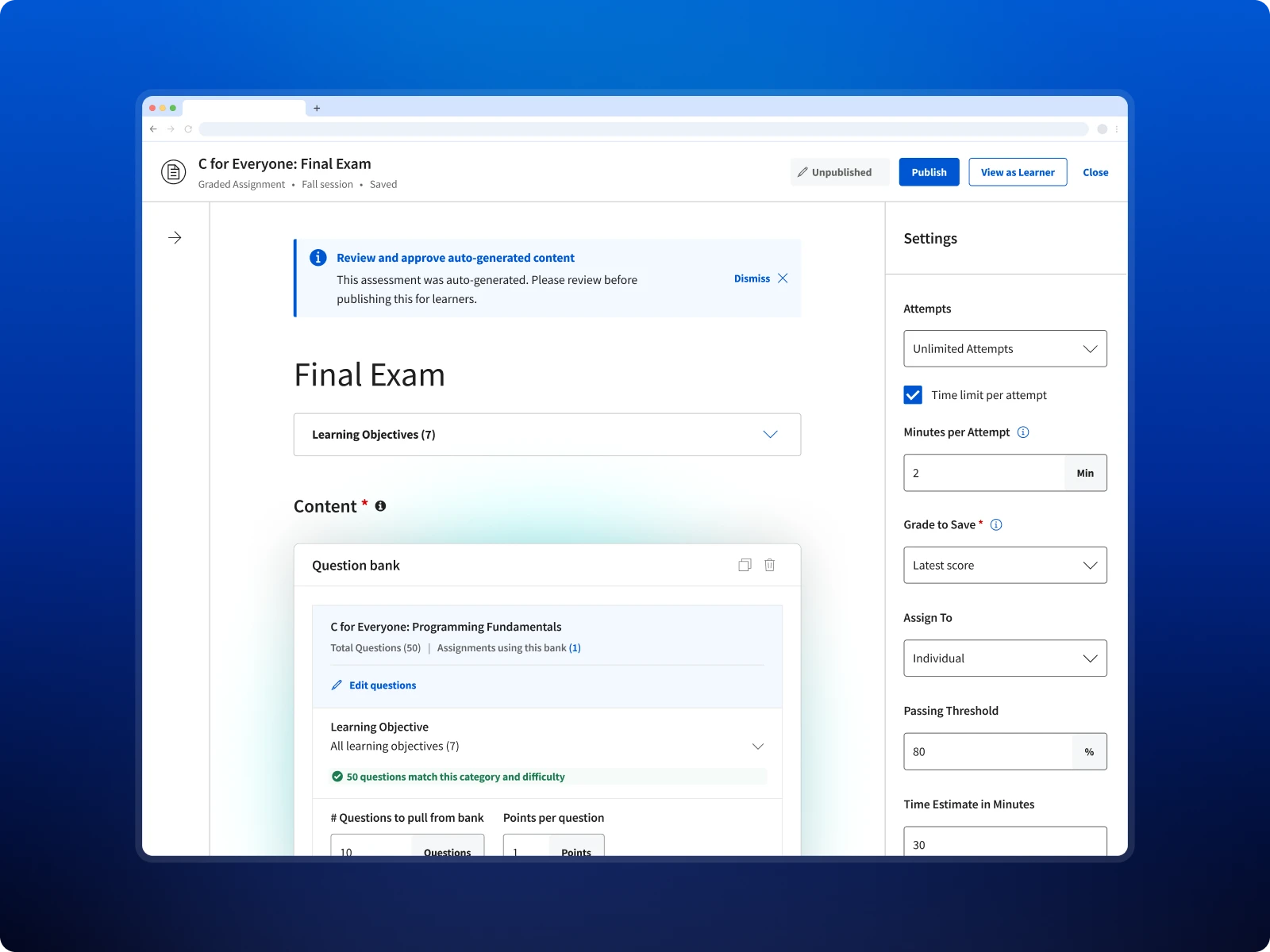
Task: Click the Unpublished status button
Action: 838,172
